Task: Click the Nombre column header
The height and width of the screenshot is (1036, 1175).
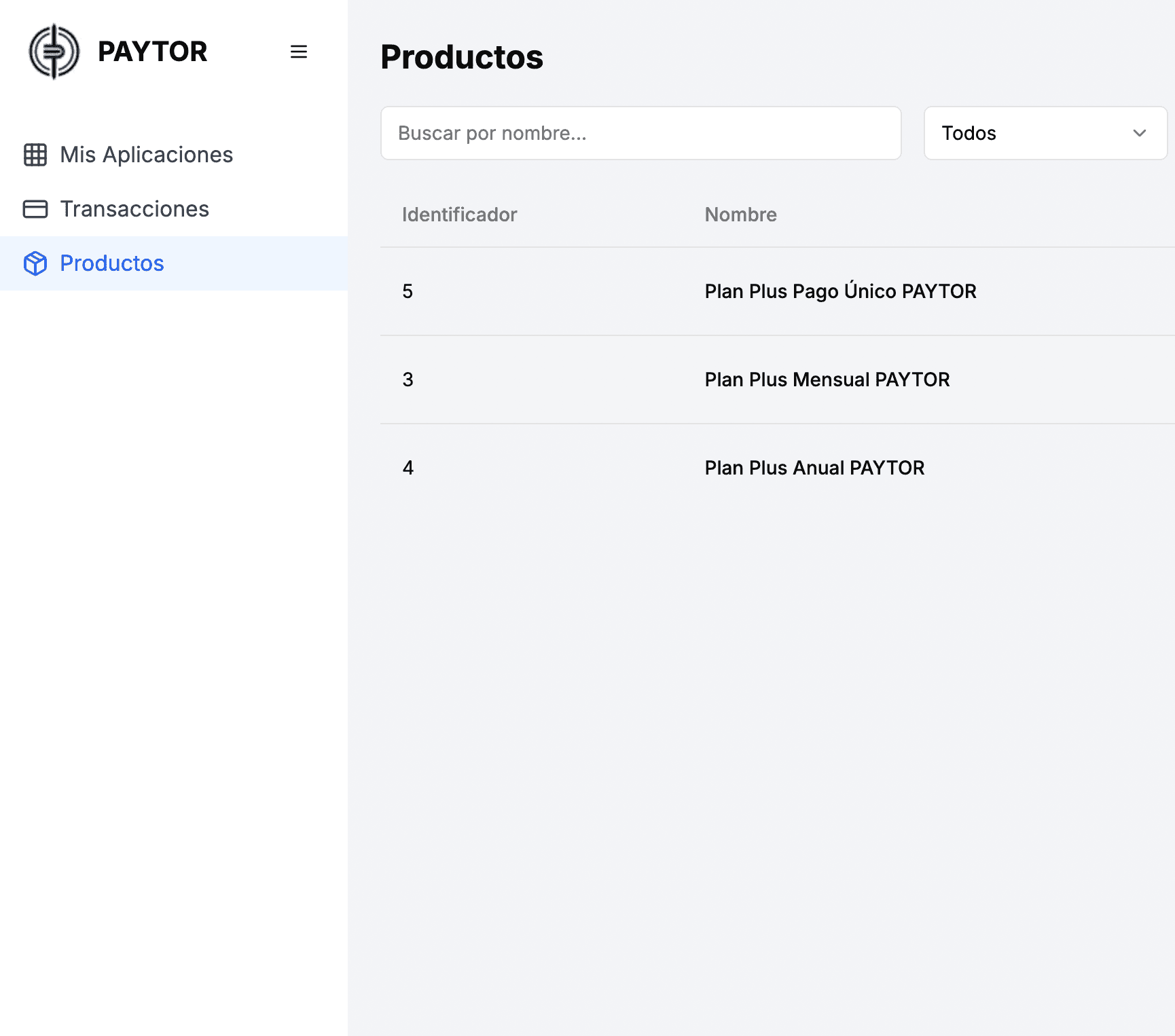Action: [741, 215]
